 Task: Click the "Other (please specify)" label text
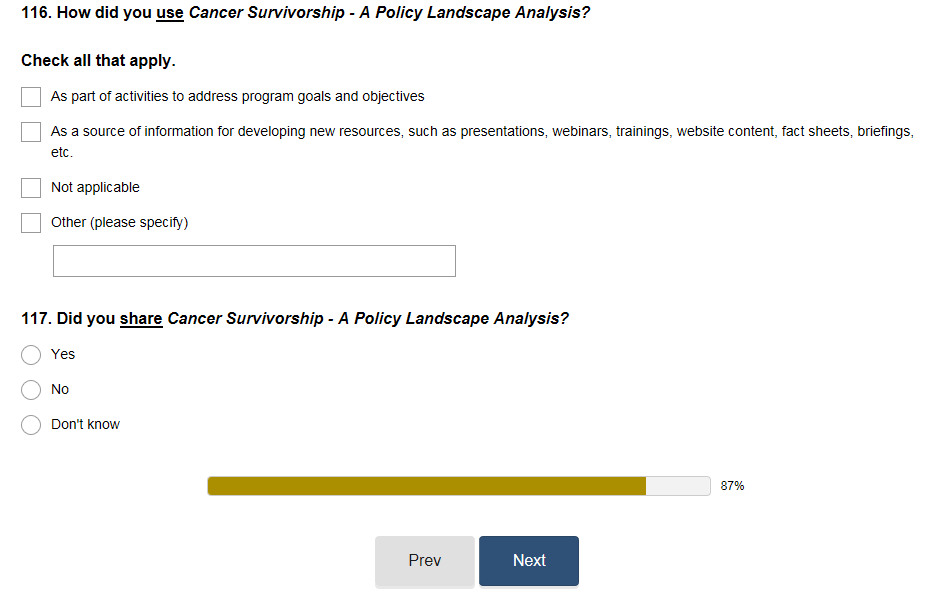(119, 223)
